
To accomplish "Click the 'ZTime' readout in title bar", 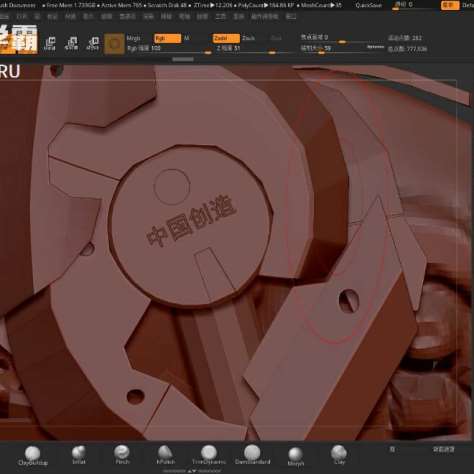I will 213,5.
